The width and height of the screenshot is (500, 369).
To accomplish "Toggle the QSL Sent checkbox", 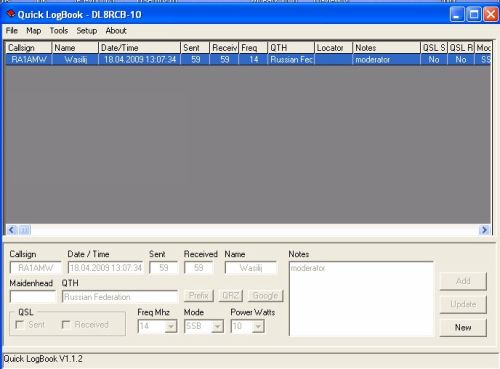I will click(x=20, y=324).
